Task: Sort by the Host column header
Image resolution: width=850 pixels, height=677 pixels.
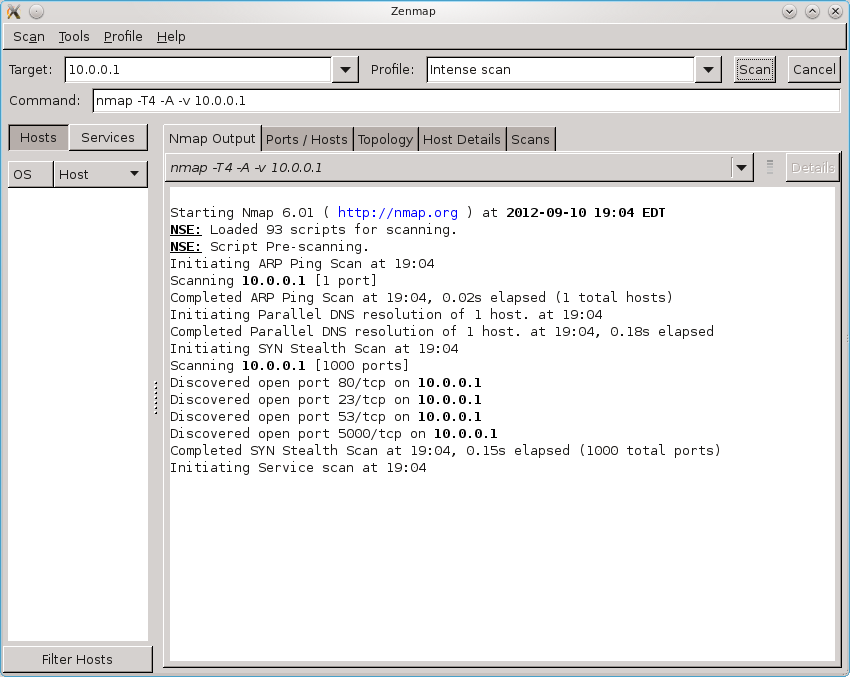Action: [x=100, y=175]
